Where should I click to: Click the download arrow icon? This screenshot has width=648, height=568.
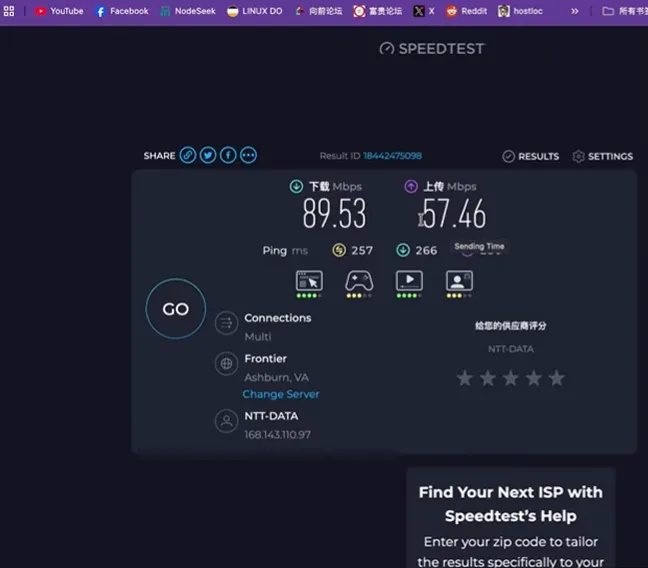296,186
